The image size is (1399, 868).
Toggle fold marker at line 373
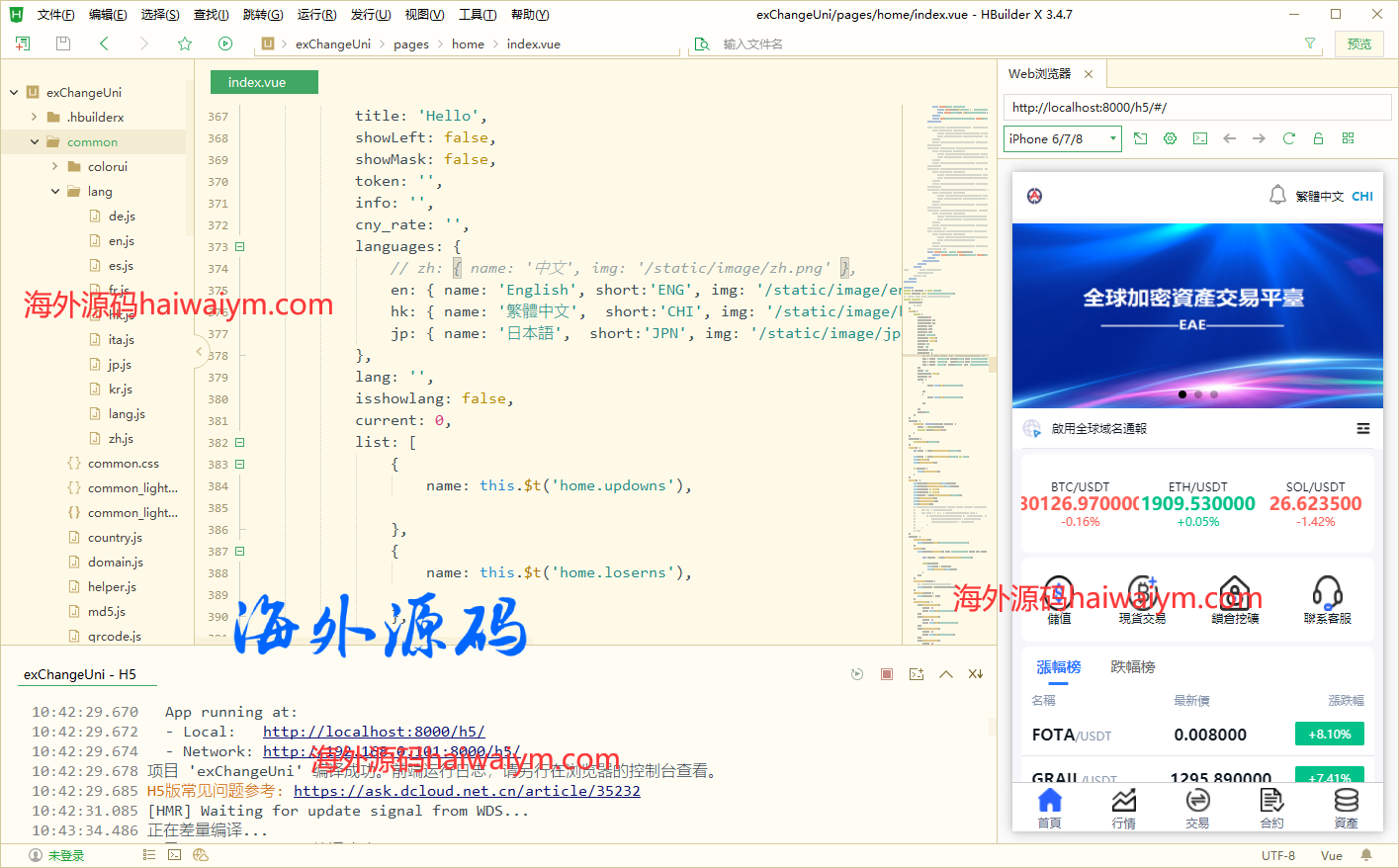tap(239, 247)
